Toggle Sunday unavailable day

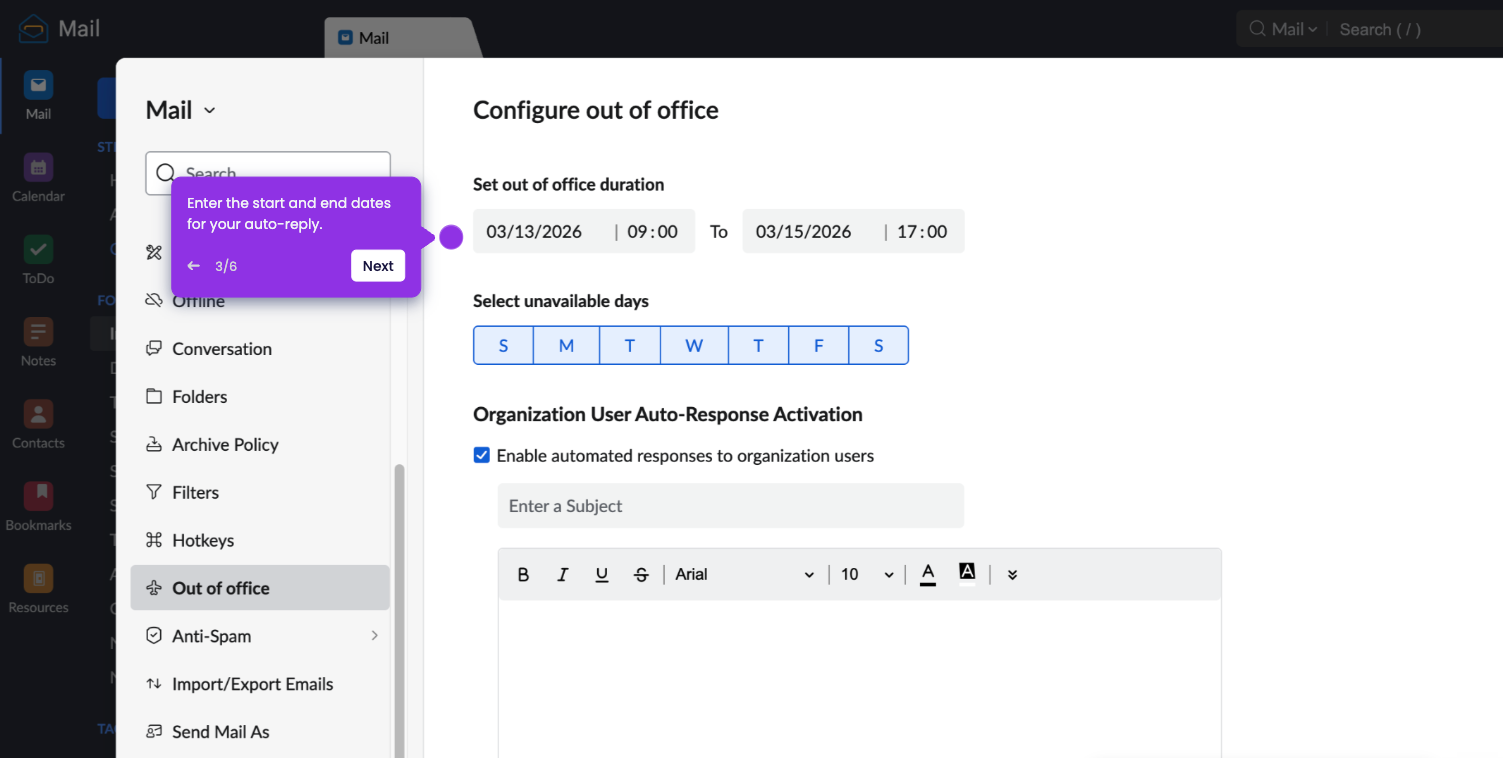(x=503, y=345)
